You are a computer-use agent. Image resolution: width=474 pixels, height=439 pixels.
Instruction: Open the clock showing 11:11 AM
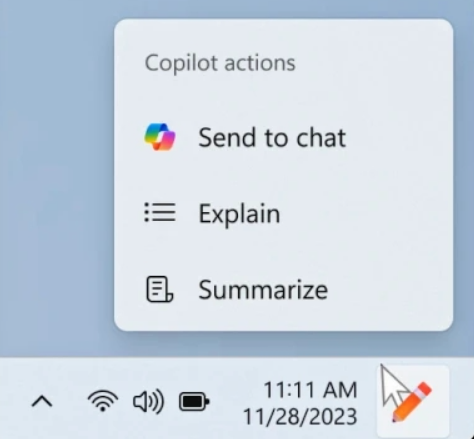click(310, 390)
